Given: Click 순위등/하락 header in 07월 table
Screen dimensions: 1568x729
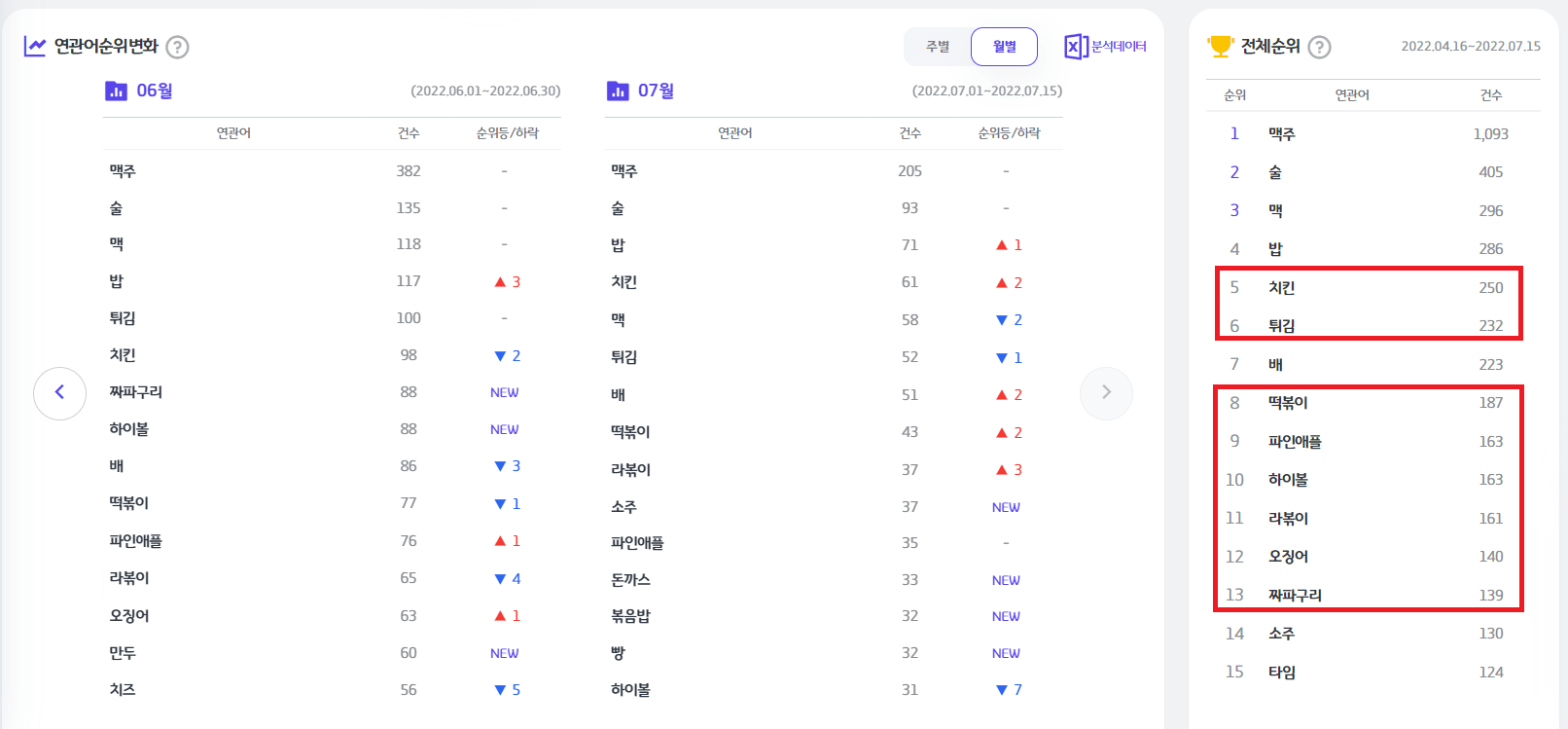Looking at the screenshot, I should point(1009,133).
